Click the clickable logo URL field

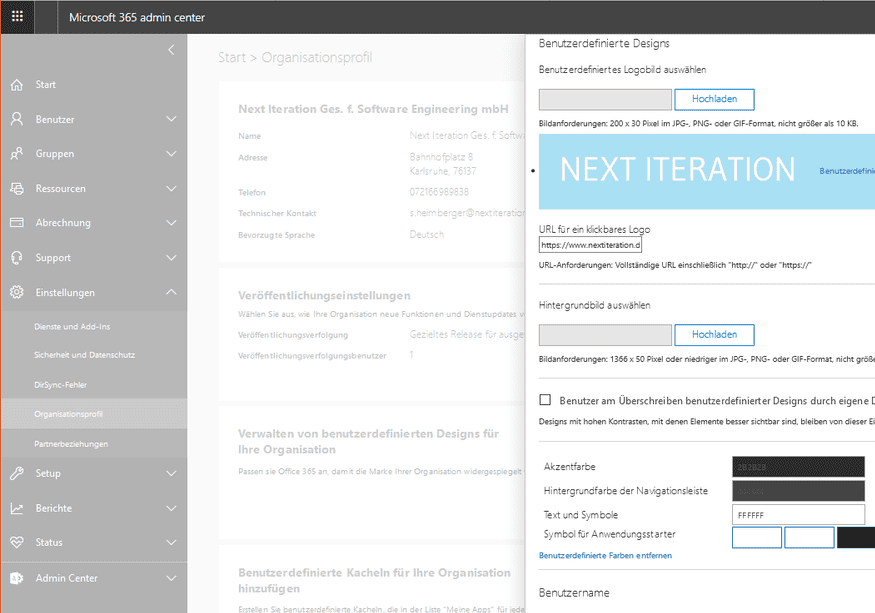pos(590,245)
